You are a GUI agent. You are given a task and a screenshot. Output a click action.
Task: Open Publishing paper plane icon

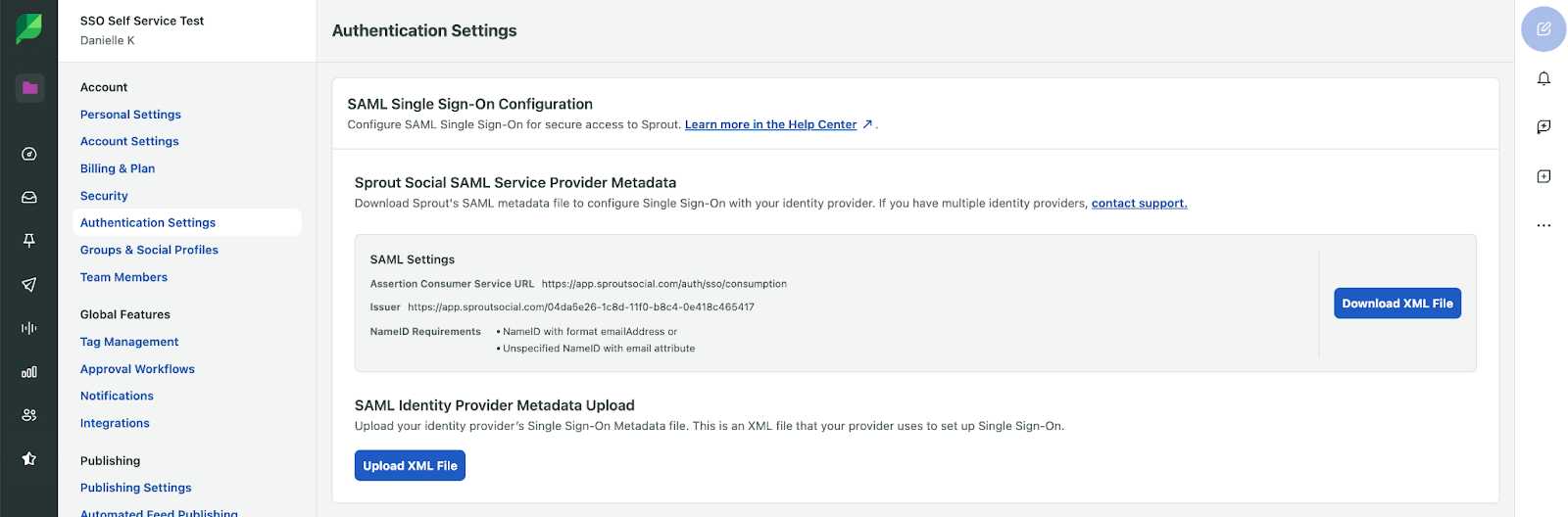tap(29, 284)
